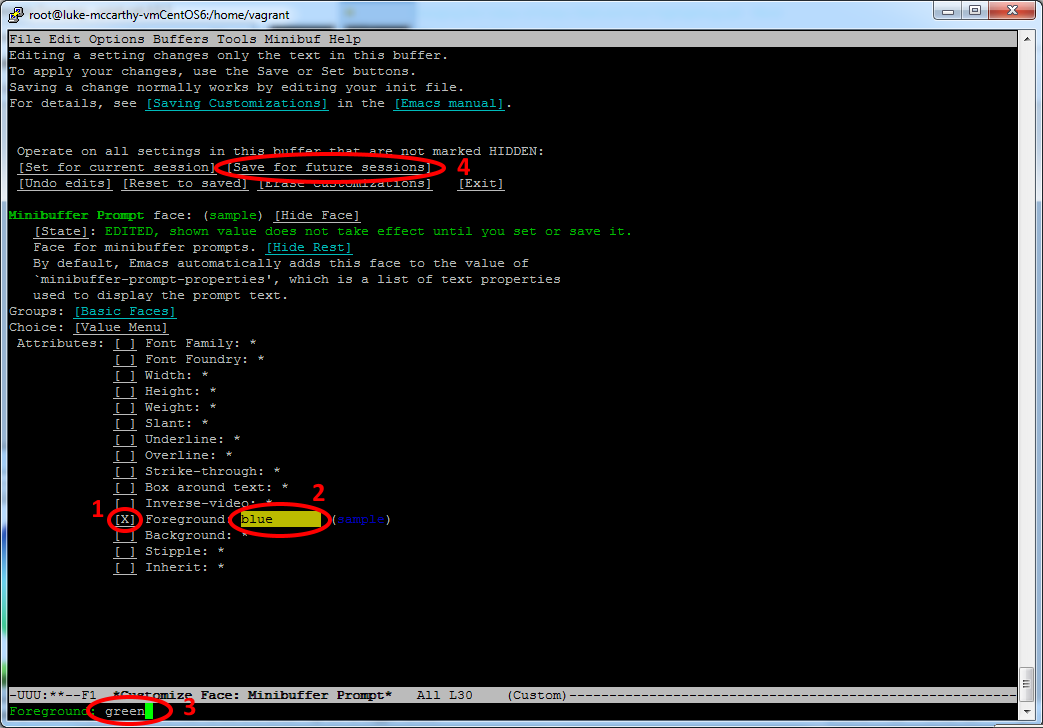Open the Options menu
Screen dimensions: 1043x728
coord(116,38)
